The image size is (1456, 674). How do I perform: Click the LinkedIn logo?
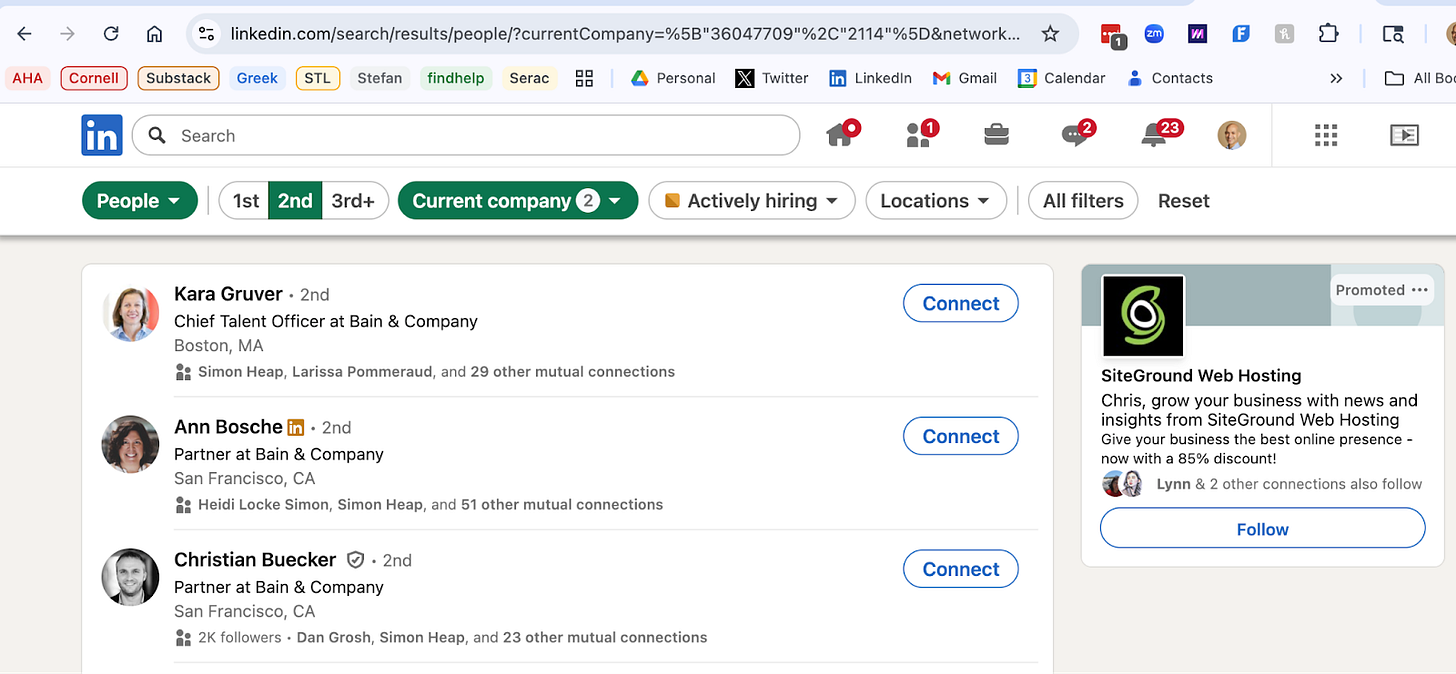point(102,135)
